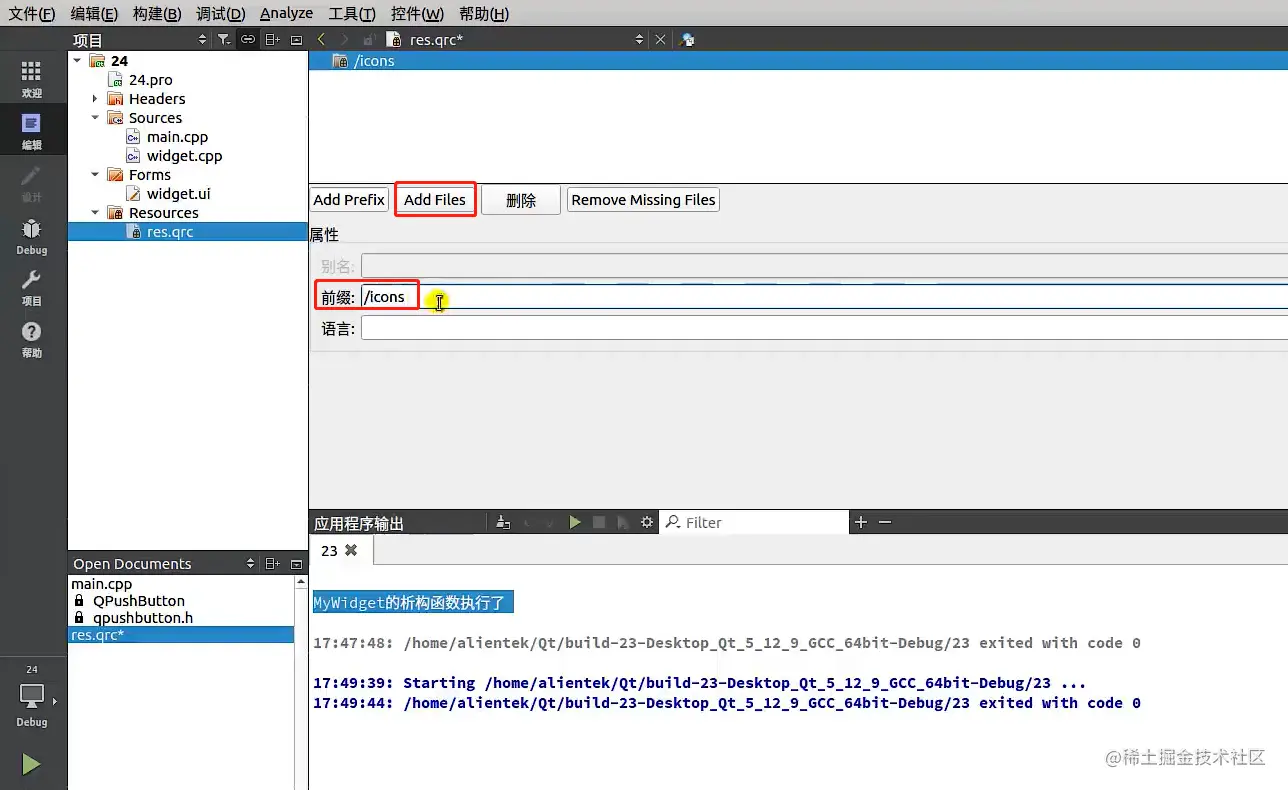Select res.qrc under Resources
Viewport: 1288px width, 790px height.
pos(188,232)
